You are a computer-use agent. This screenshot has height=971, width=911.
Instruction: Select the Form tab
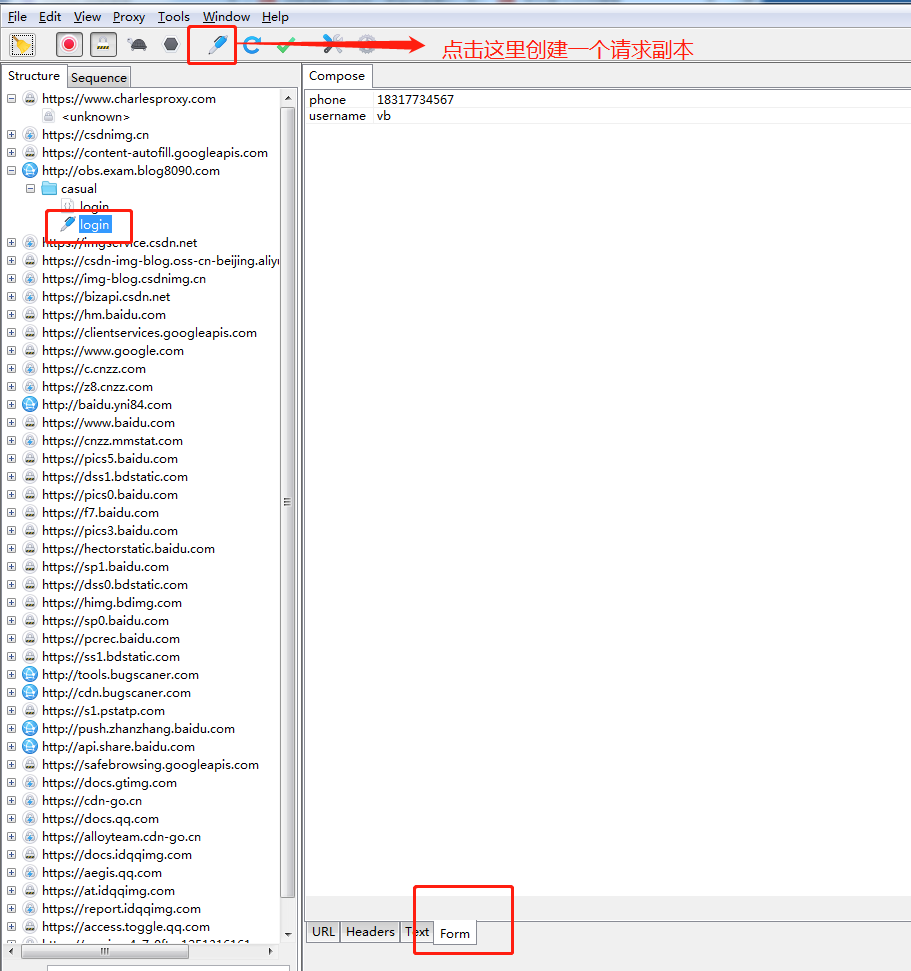(455, 933)
